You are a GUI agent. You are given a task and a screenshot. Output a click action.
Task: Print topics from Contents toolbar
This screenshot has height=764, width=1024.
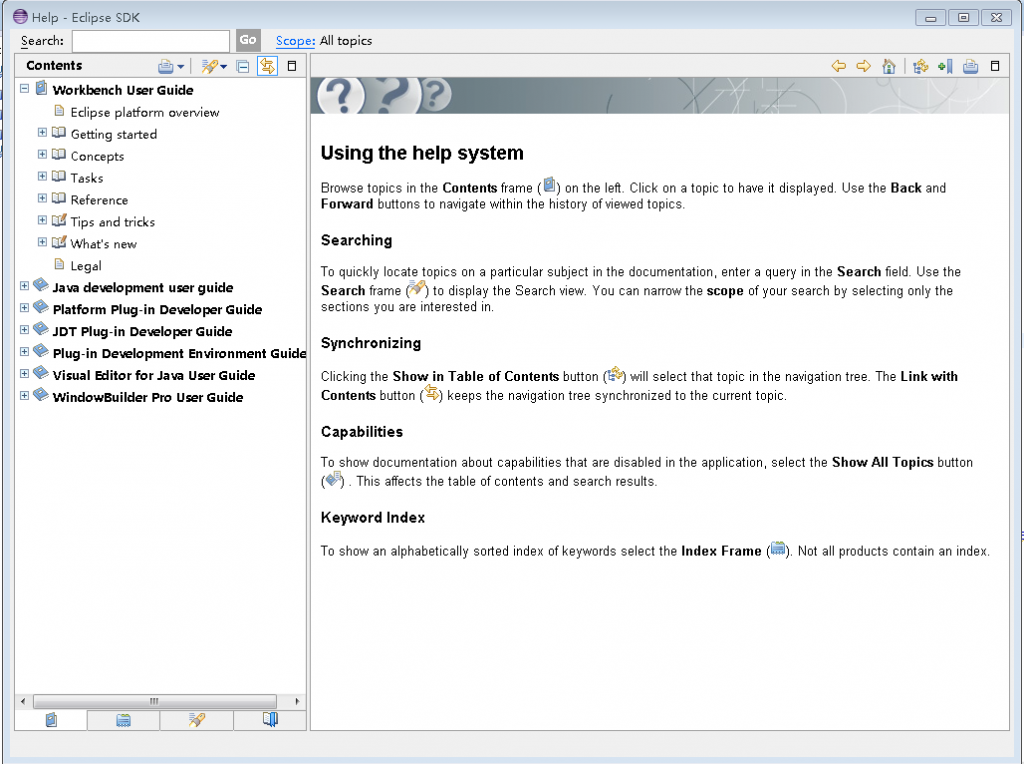[166, 66]
